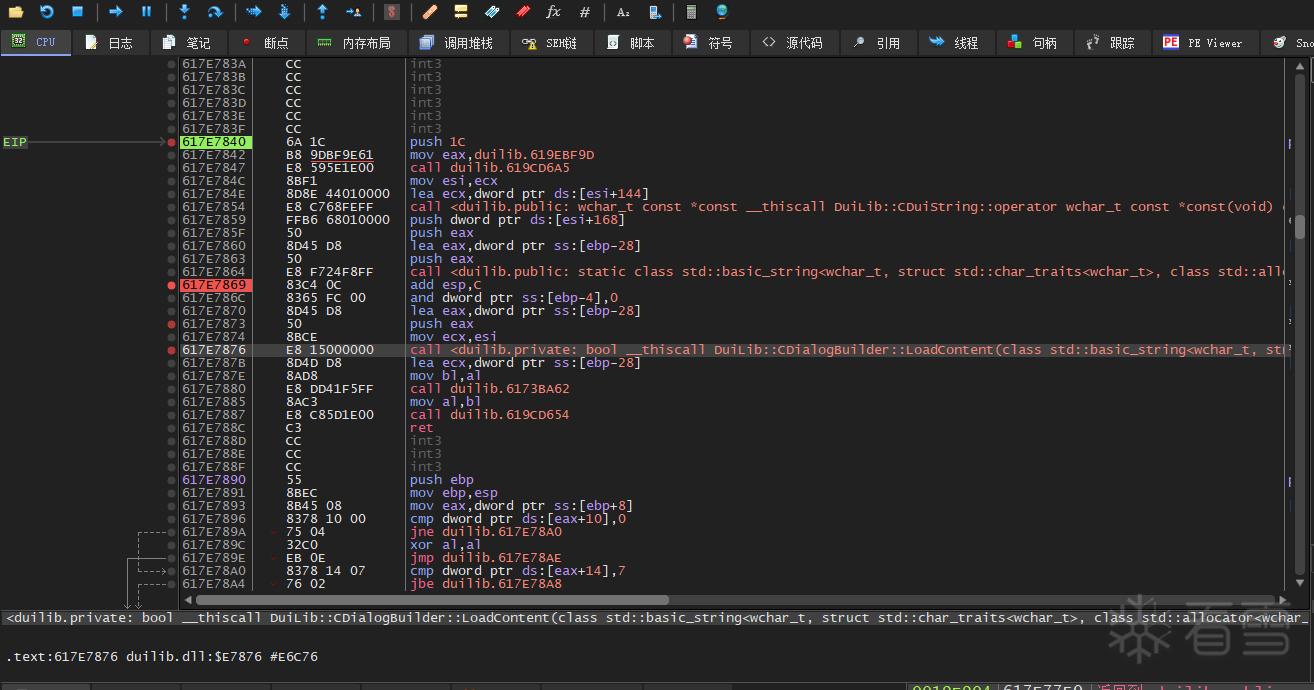Pause execution in the toolbar
Viewport: 1314px width, 690px height.
click(146, 12)
